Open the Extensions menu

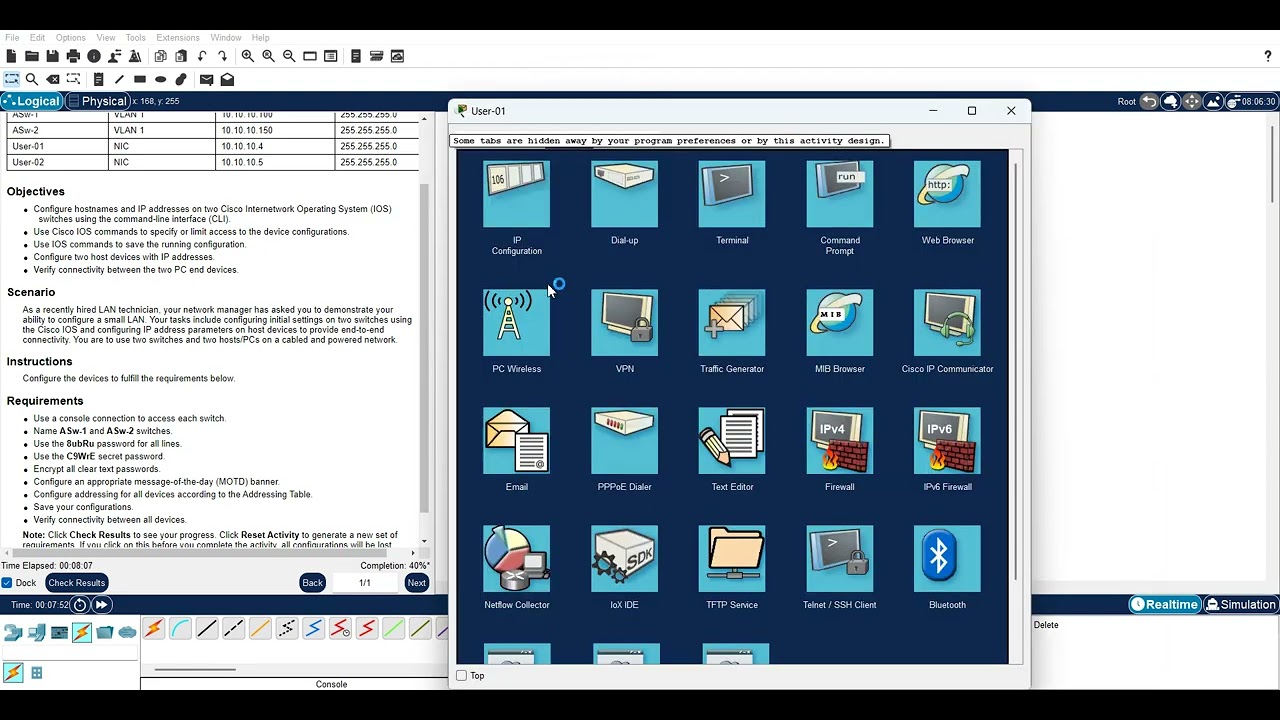tap(177, 38)
